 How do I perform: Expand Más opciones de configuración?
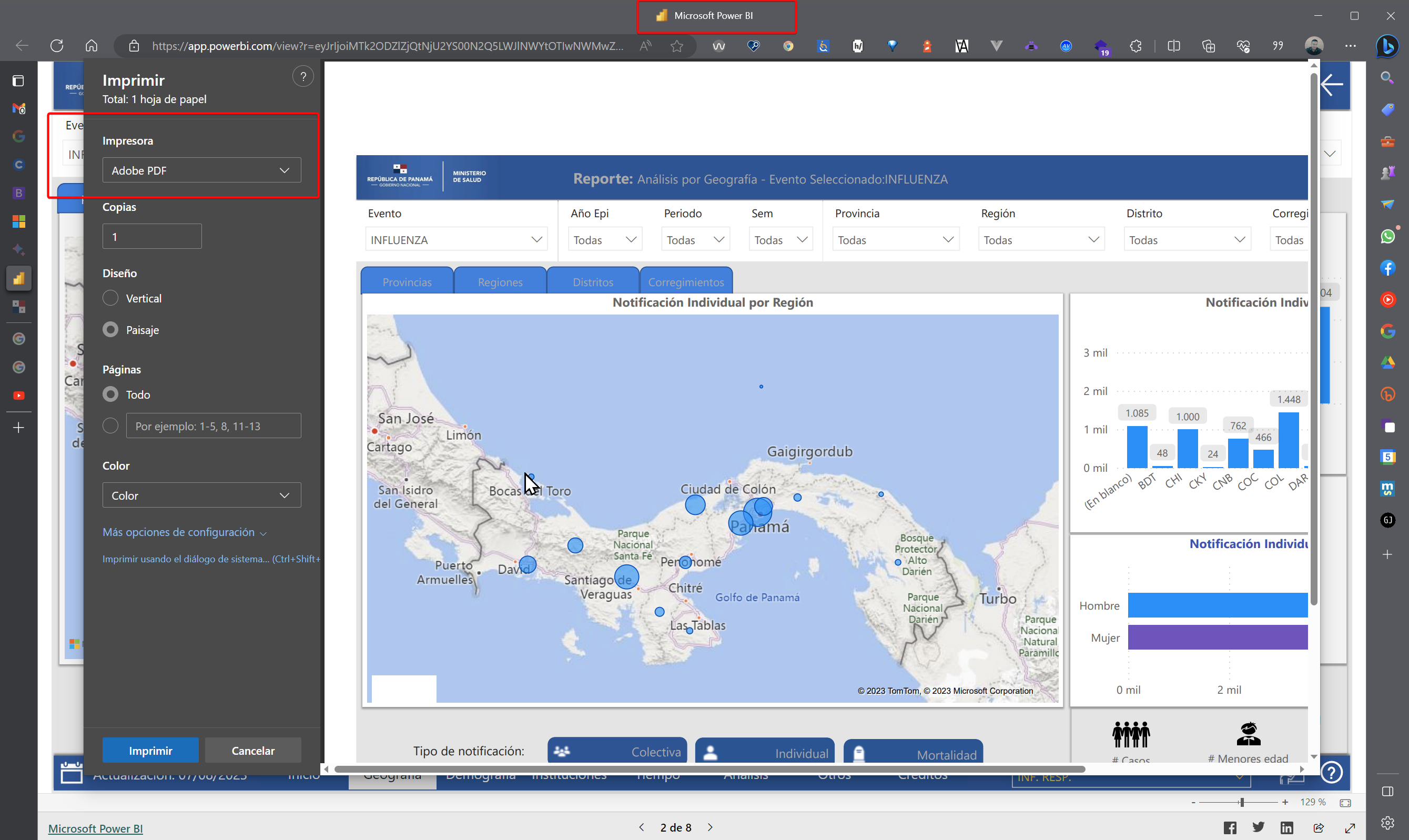184,532
